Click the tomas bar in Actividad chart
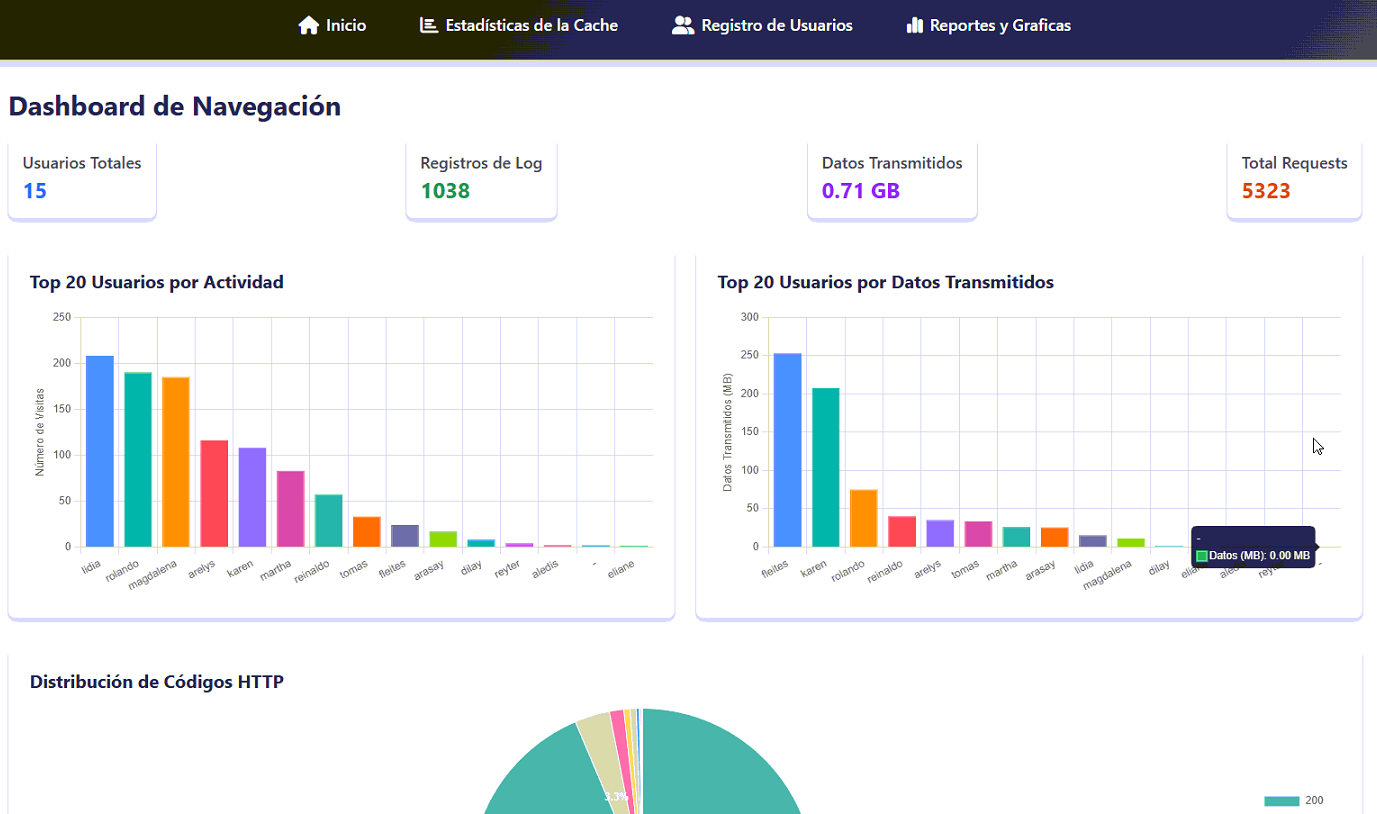The width and height of the screenshot is (1377, 814). pyautogui.click(x=367, y=532)
